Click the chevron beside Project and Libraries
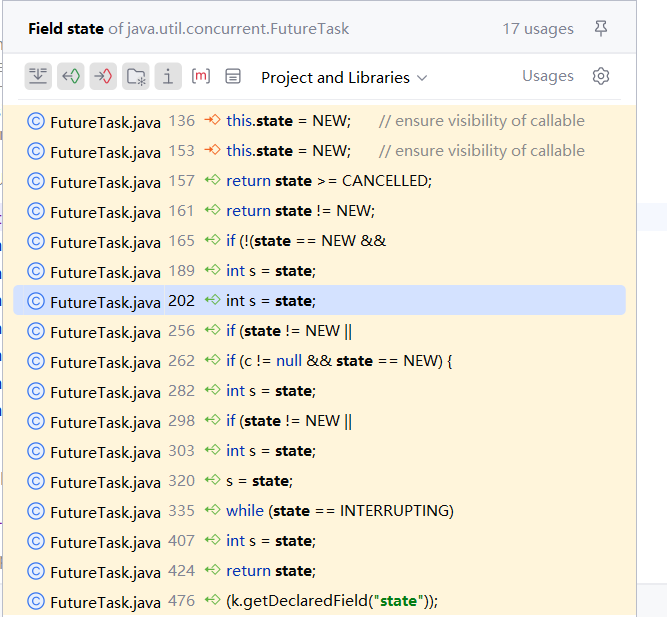 point(422,78)
